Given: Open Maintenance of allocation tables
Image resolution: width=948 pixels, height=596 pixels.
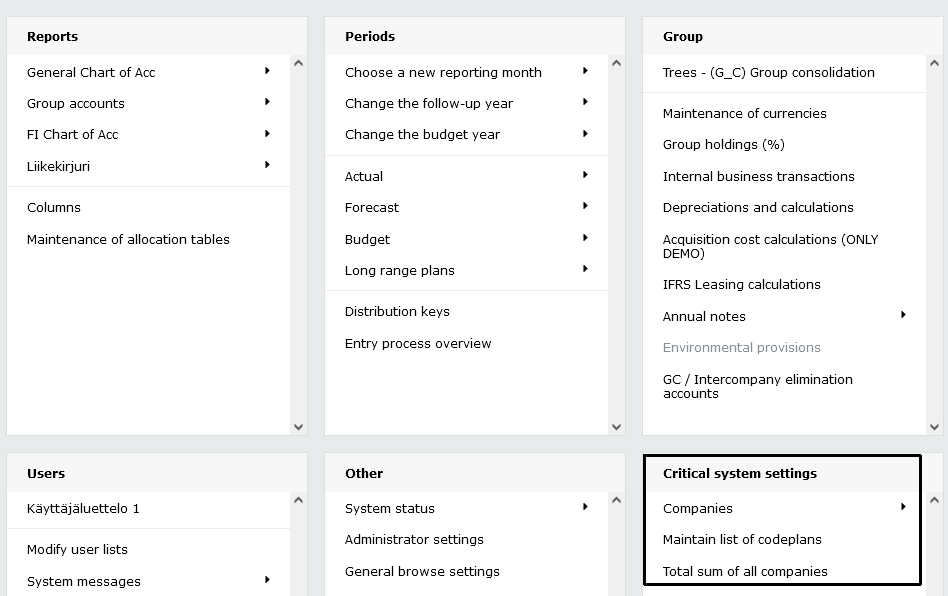Looking at the screenshot, I should (128, 239).
